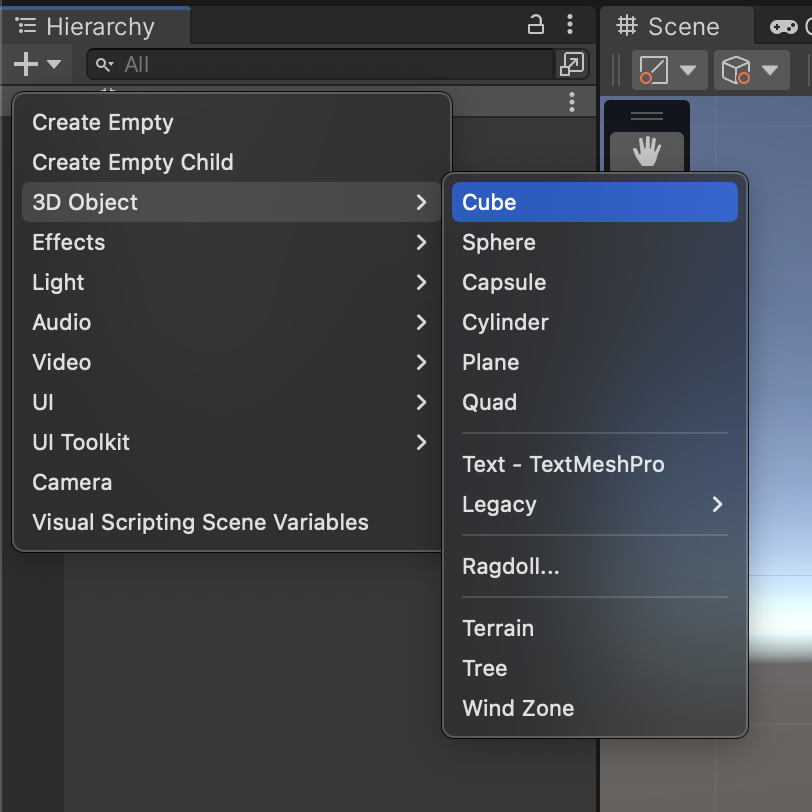Click the tool handle position pivot icon
The width and height of the screenshot is (812, 812).
click(x=654, y=70)
